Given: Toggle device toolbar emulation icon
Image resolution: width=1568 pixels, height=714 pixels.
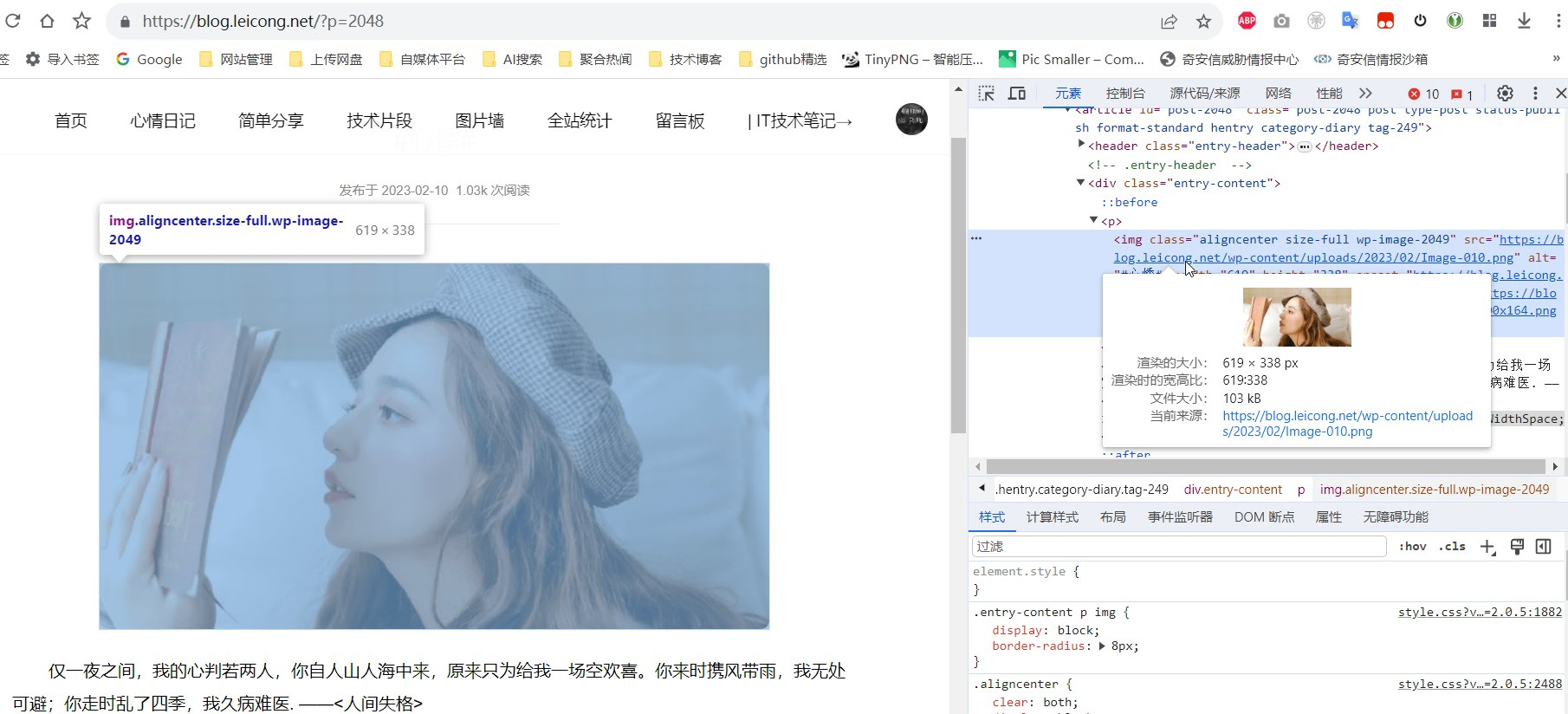Looking at the screenshot, I should coord(1017,94).
